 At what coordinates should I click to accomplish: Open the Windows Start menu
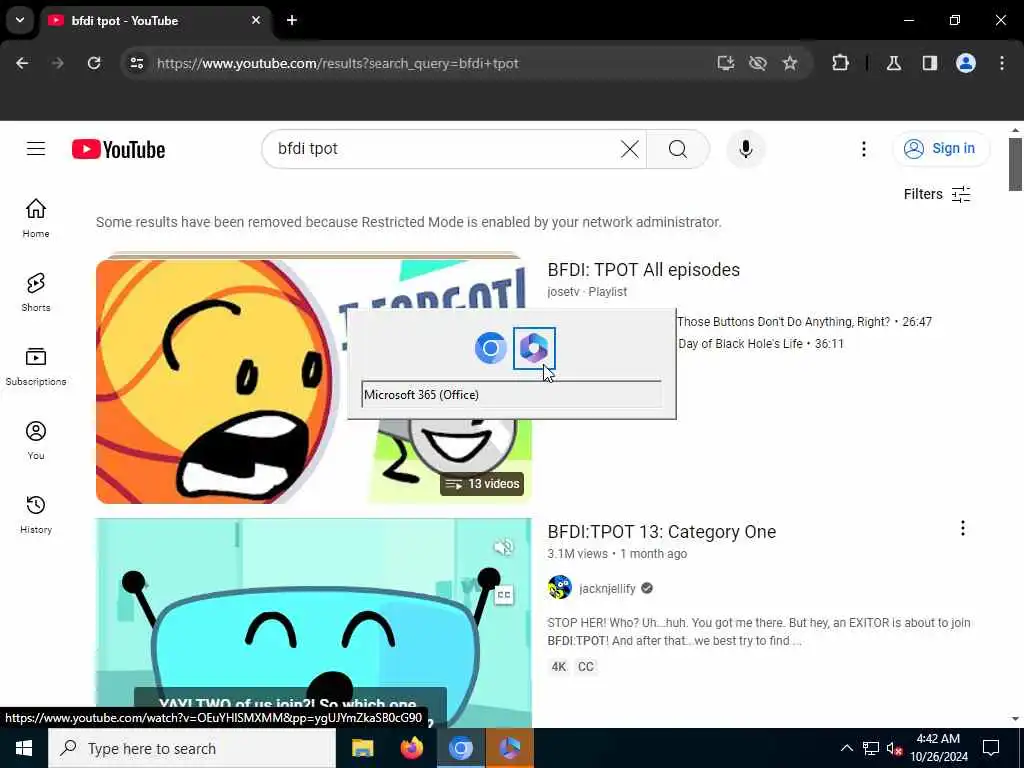[x=24, y=748]
